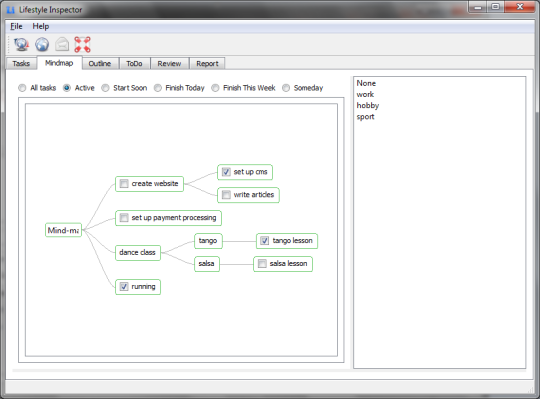Screen dimensions: 540x399
Task: Click the globe toolbar icon
Action: click(42, 44)
